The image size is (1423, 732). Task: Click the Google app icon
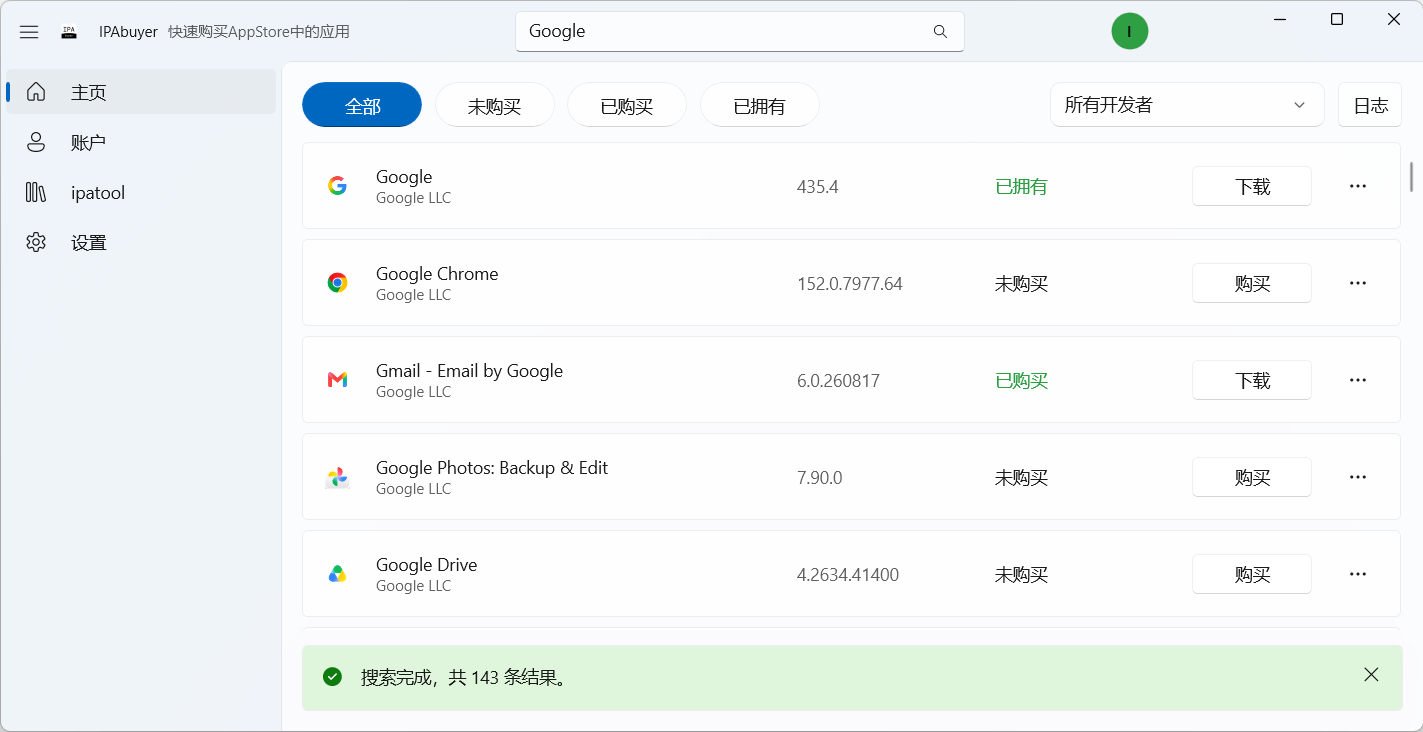pyautogui.click(x=338, y=186)
